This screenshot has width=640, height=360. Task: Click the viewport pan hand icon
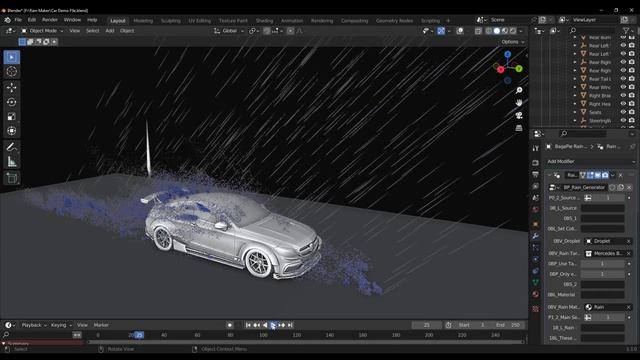519,103
